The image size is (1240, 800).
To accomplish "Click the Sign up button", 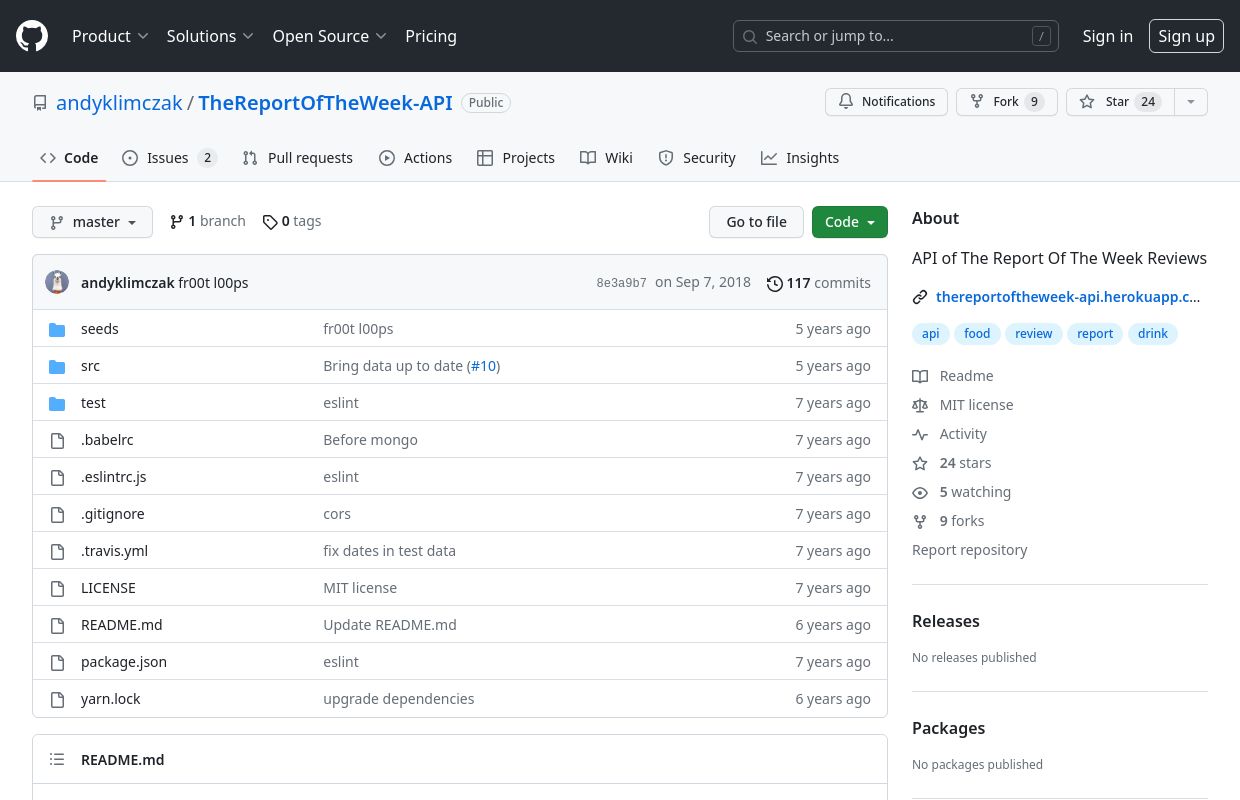I will (1186, 36).
